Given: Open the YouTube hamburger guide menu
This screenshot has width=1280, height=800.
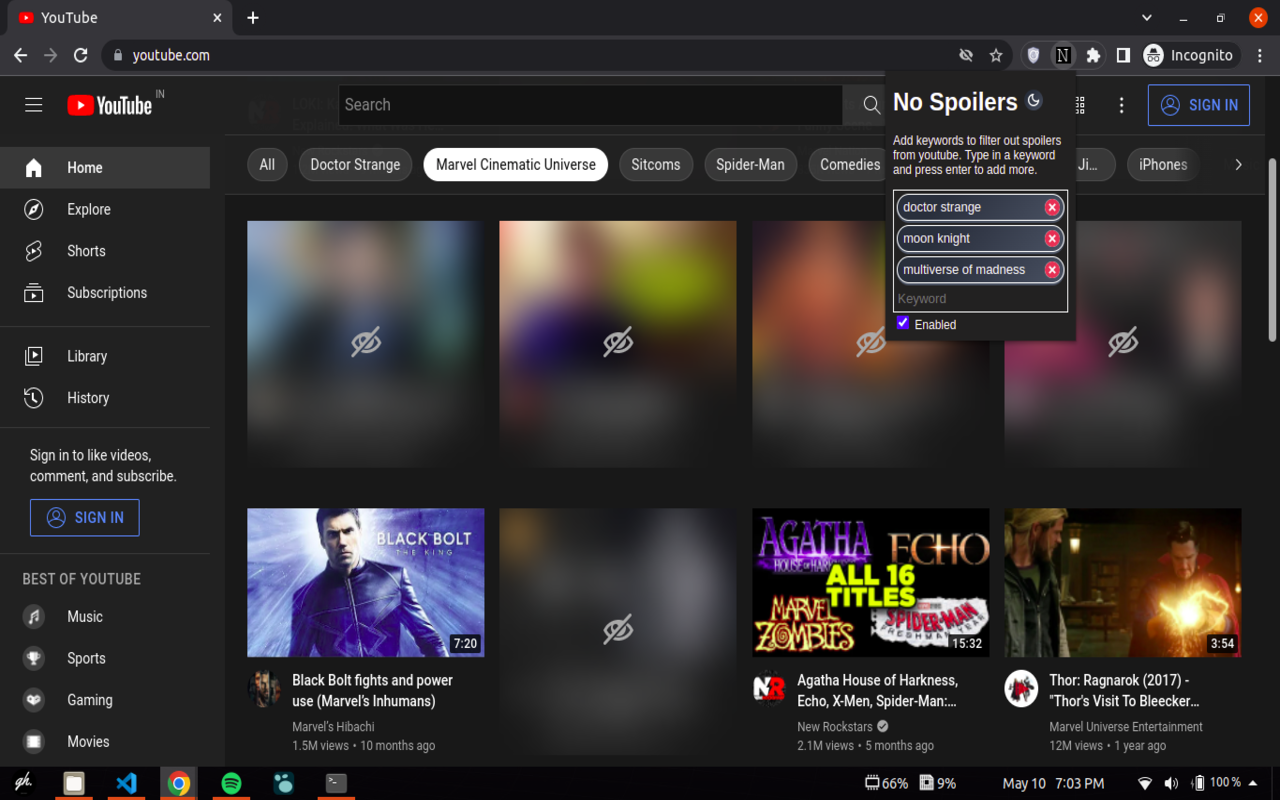Looking at the screenshot, I should click(34, 105).
